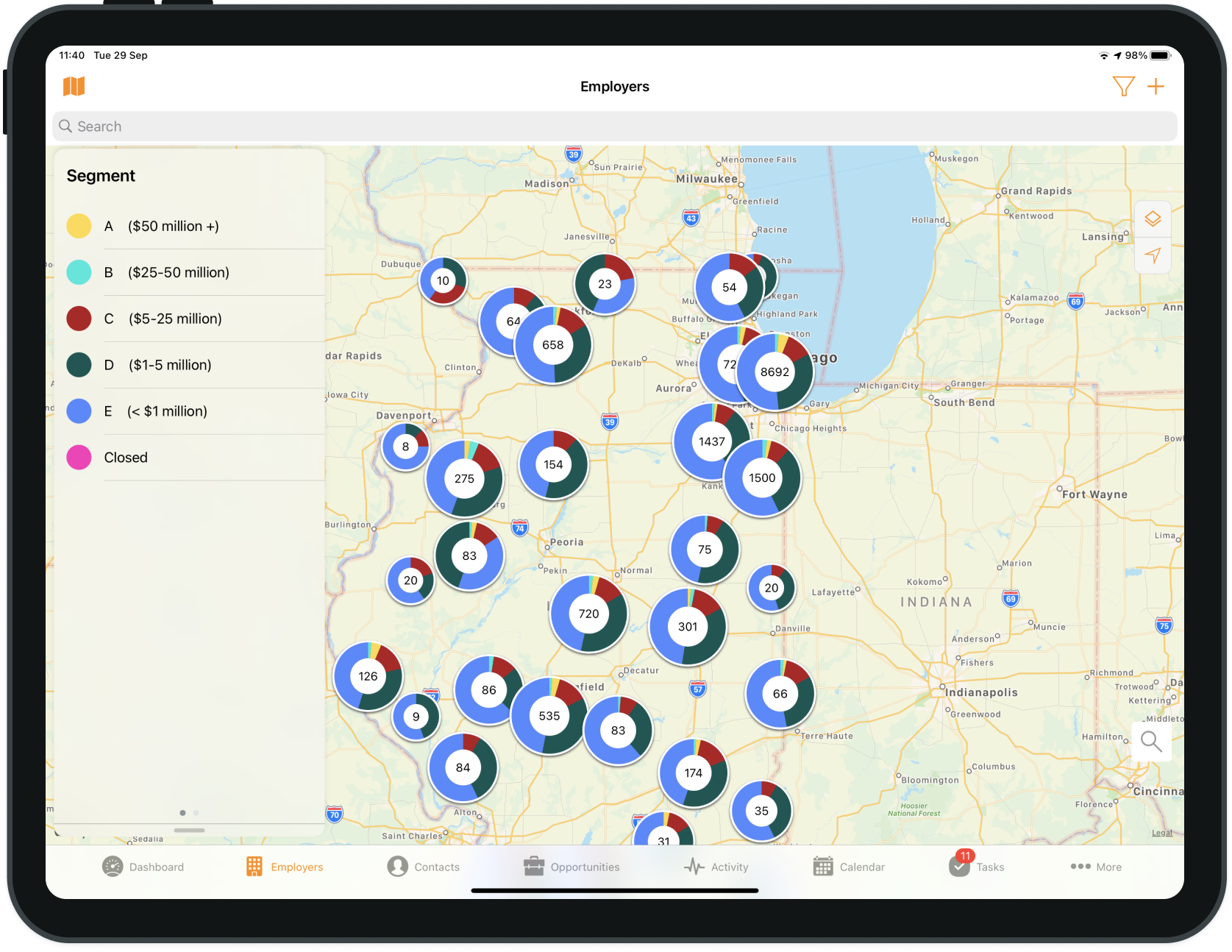Open the 535 employer cluster

549,716
